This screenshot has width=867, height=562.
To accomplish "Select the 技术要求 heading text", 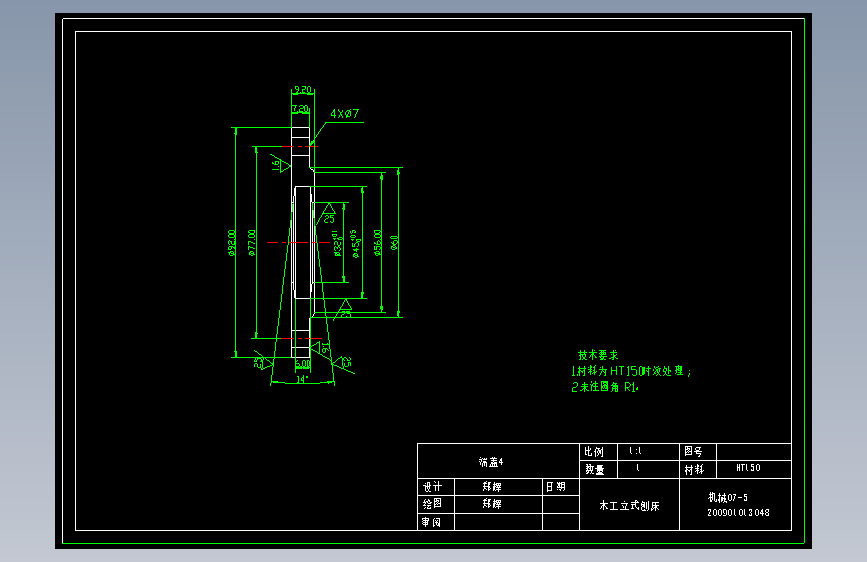I will tap(598, 355).
